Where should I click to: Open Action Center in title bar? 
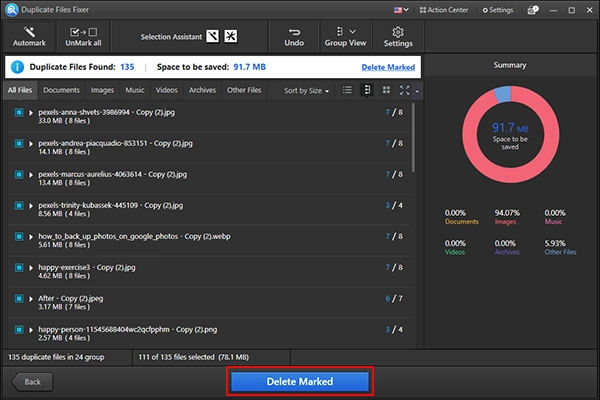coord(443,10)
